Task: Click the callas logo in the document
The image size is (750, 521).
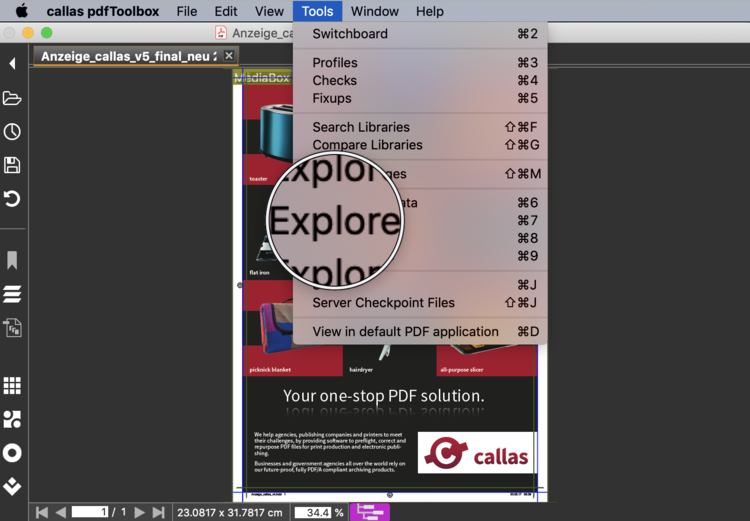Action: click(477, 453)
